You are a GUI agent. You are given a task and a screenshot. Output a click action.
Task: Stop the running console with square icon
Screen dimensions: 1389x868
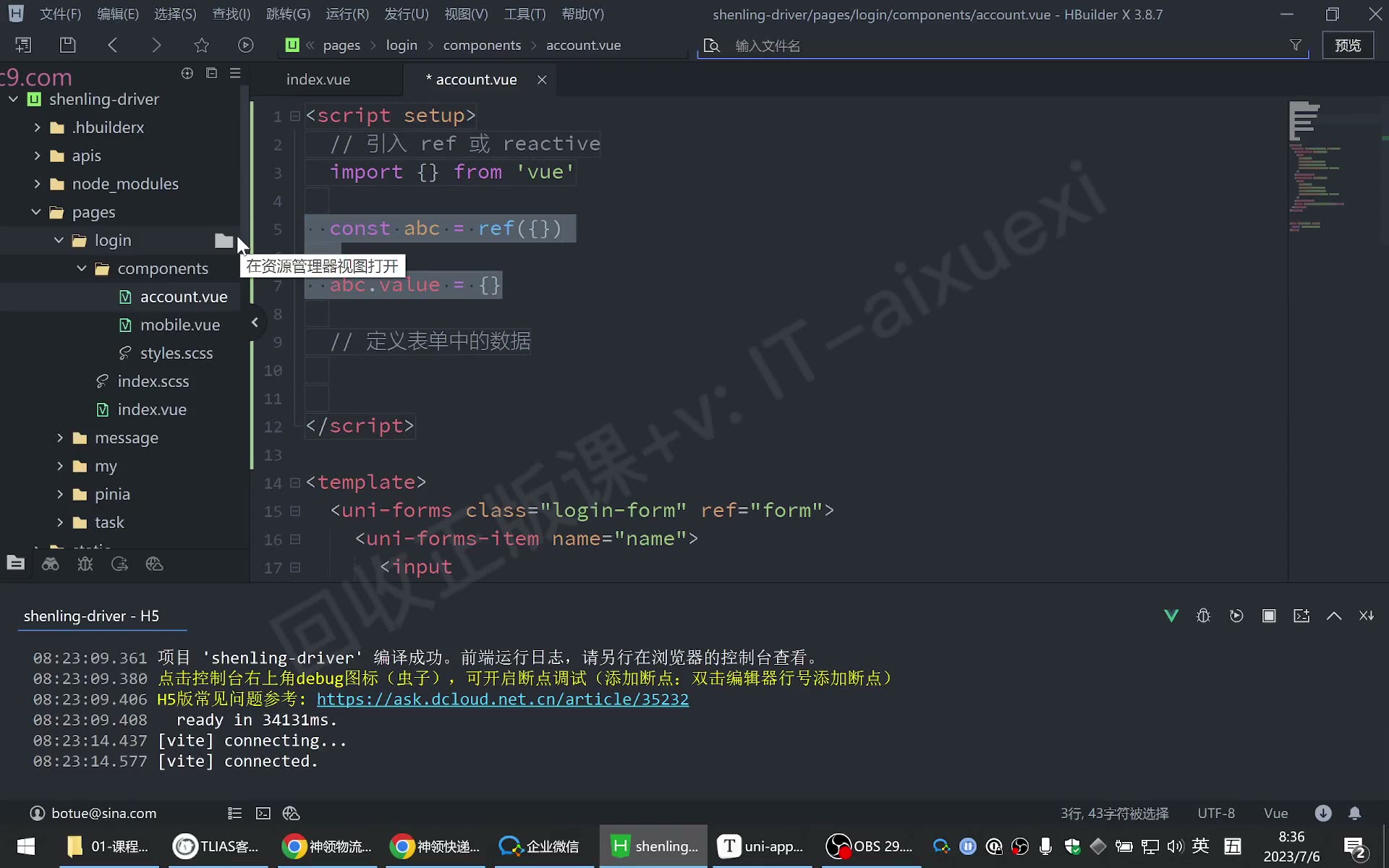pos(1269,616)
